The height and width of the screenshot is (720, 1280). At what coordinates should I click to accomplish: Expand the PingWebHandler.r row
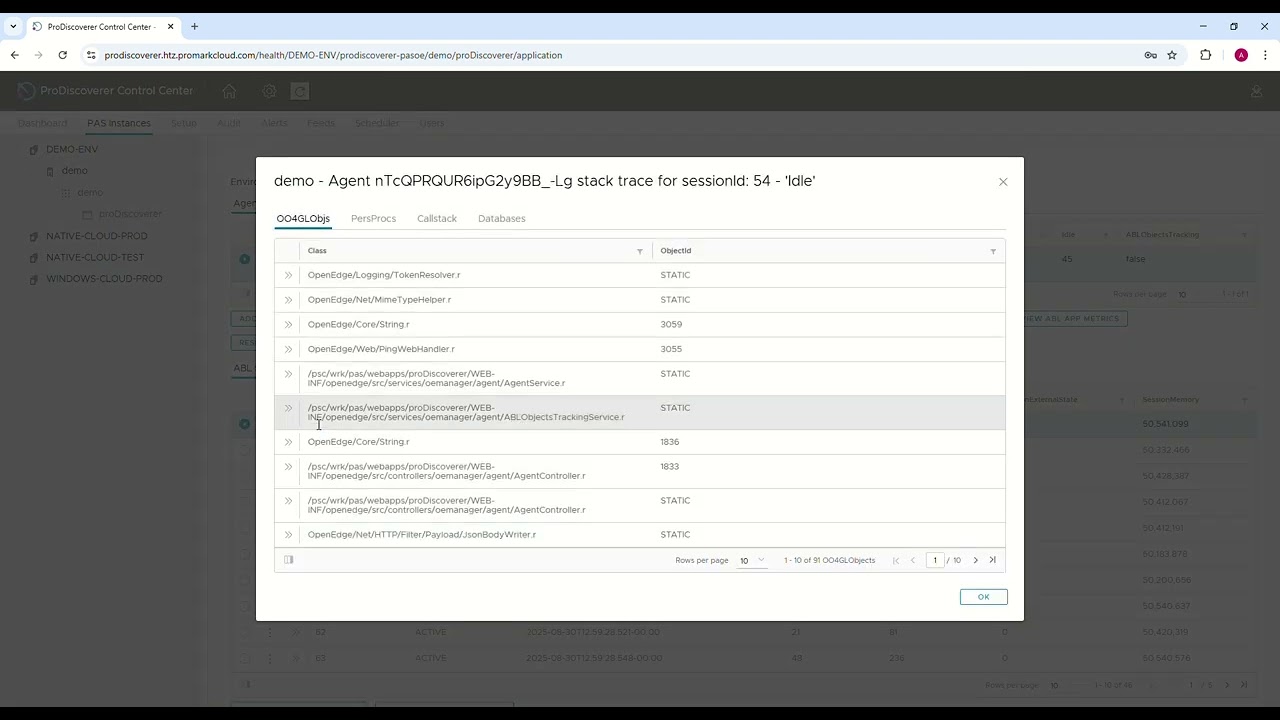(288, 349)
